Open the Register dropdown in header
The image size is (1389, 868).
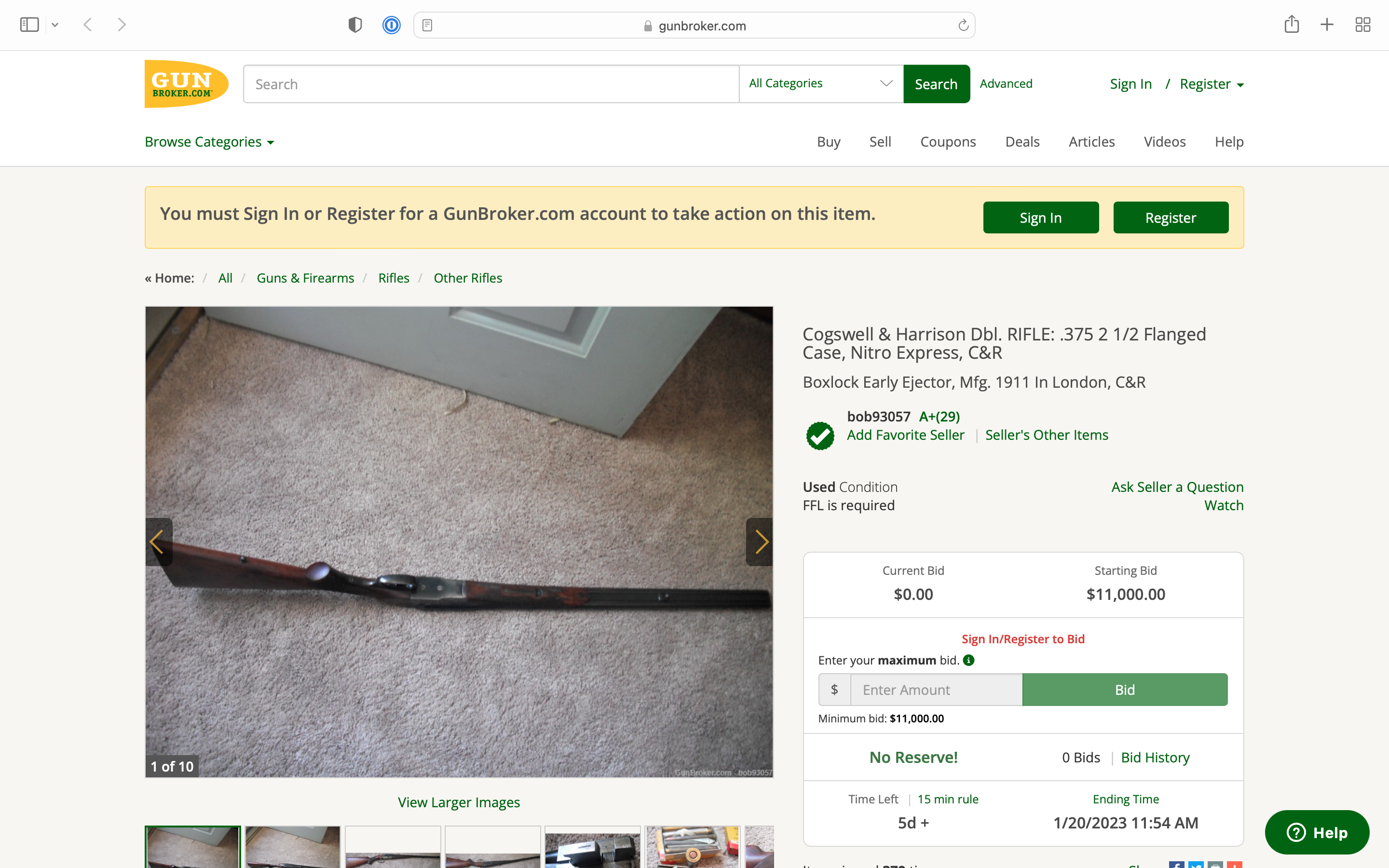pos(1212,84)
